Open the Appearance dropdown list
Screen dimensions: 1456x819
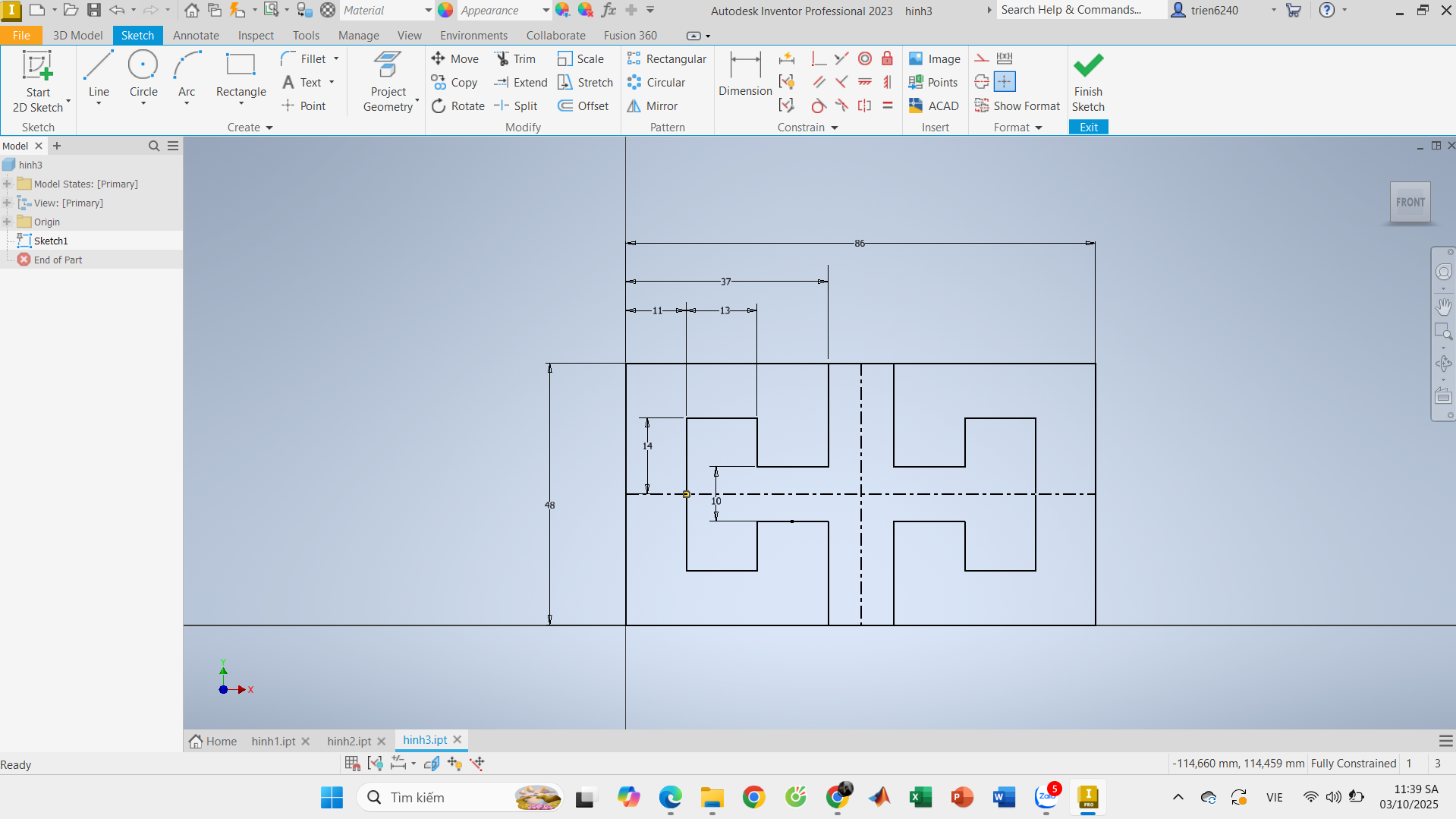pyautogui.click(x=545, y=11)
